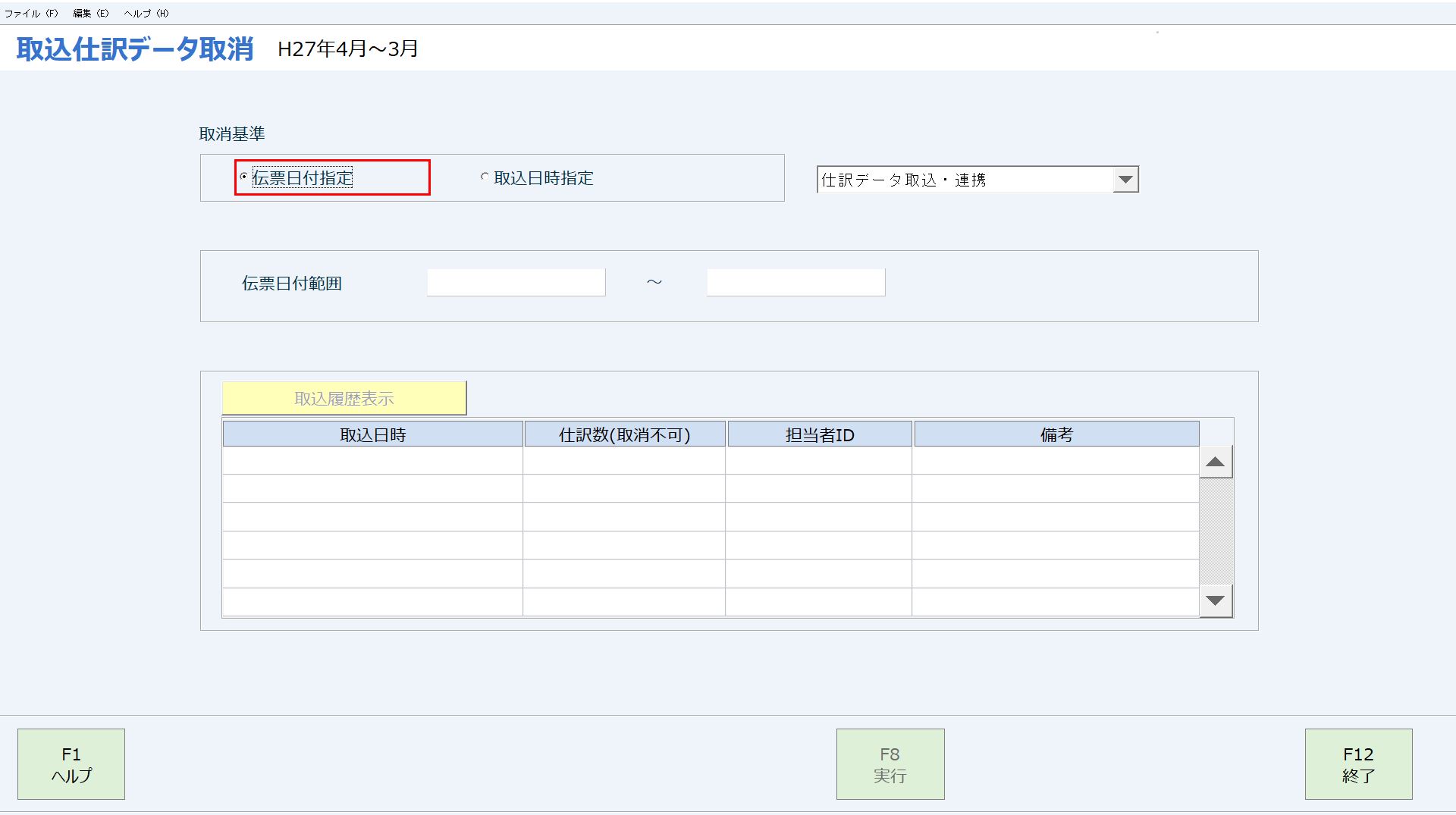Select the 伝票日付指定 radio button
The height and width of the screenshot is (815, 1456).
242,177
